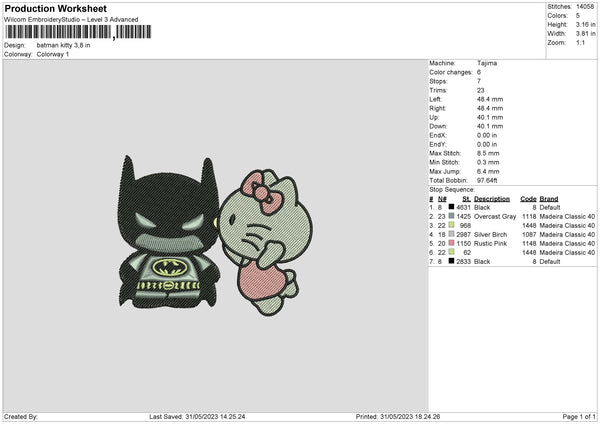Image resolution: width=600 pixels, height=424 pixels.
Task: Click the yellow-green swatch beside 62 stitches
Action: click(452, 252)
